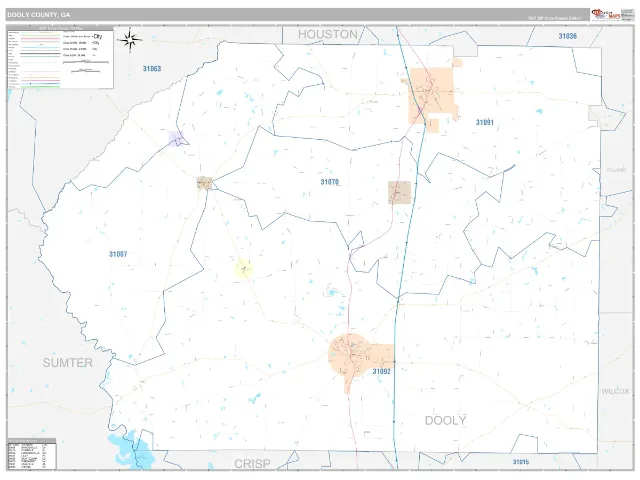This screenshot has width=640, height=480.
Task: Select the SUMTER county label
Action: tap(68, 363)
